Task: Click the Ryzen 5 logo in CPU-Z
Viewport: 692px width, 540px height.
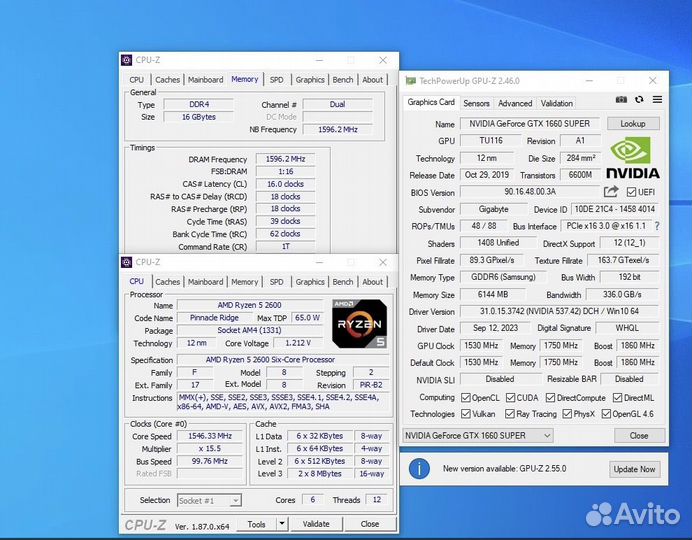Action: point(359,324)
